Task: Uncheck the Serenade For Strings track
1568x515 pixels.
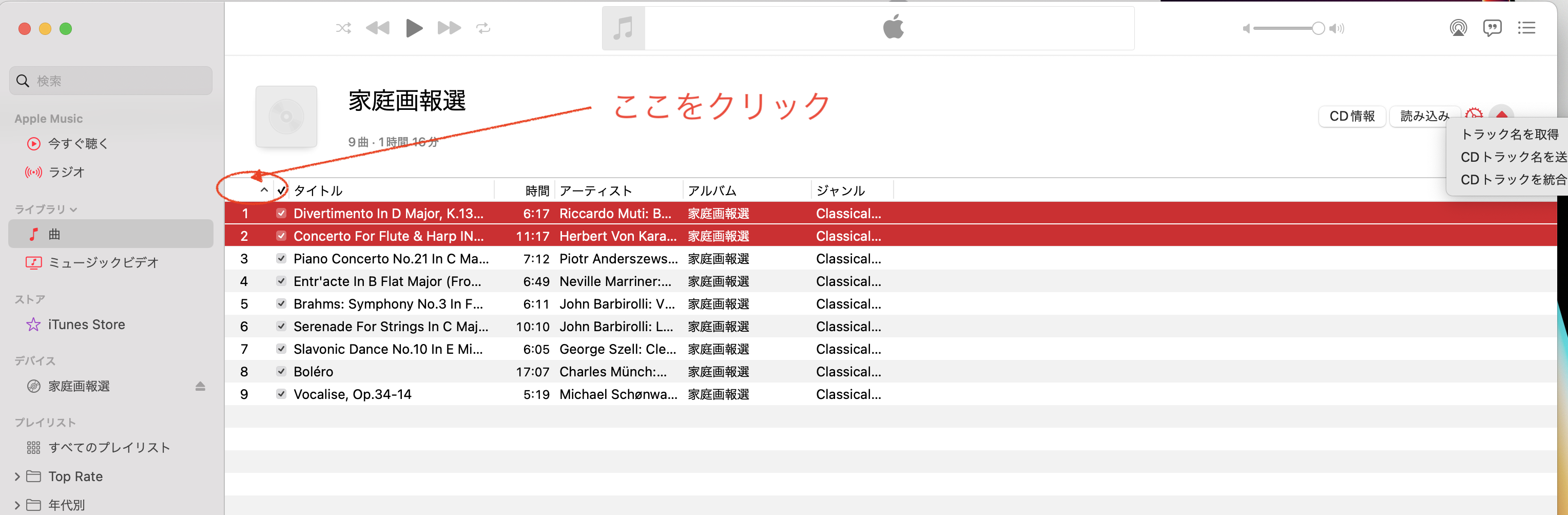Action: [x=281, y=326]
